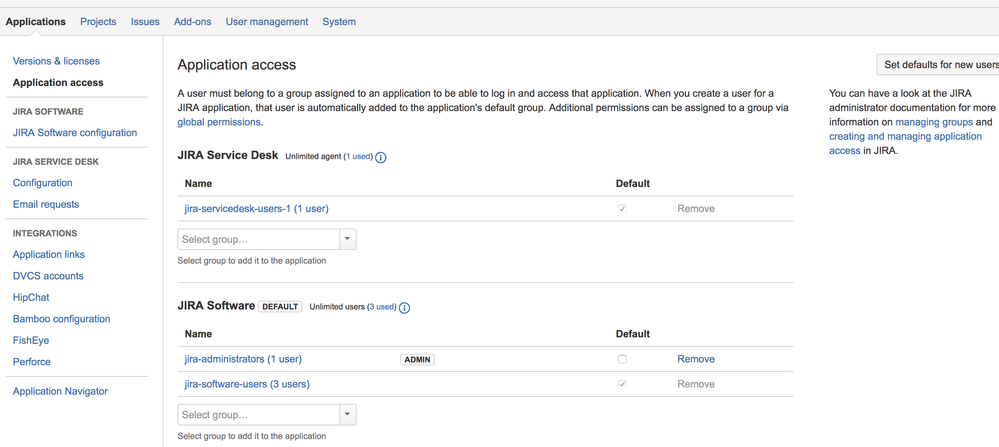Open jira-software-users group
The height and width of the screenshot is (447, 999).
pyautogui.click(x=247, y=384)
